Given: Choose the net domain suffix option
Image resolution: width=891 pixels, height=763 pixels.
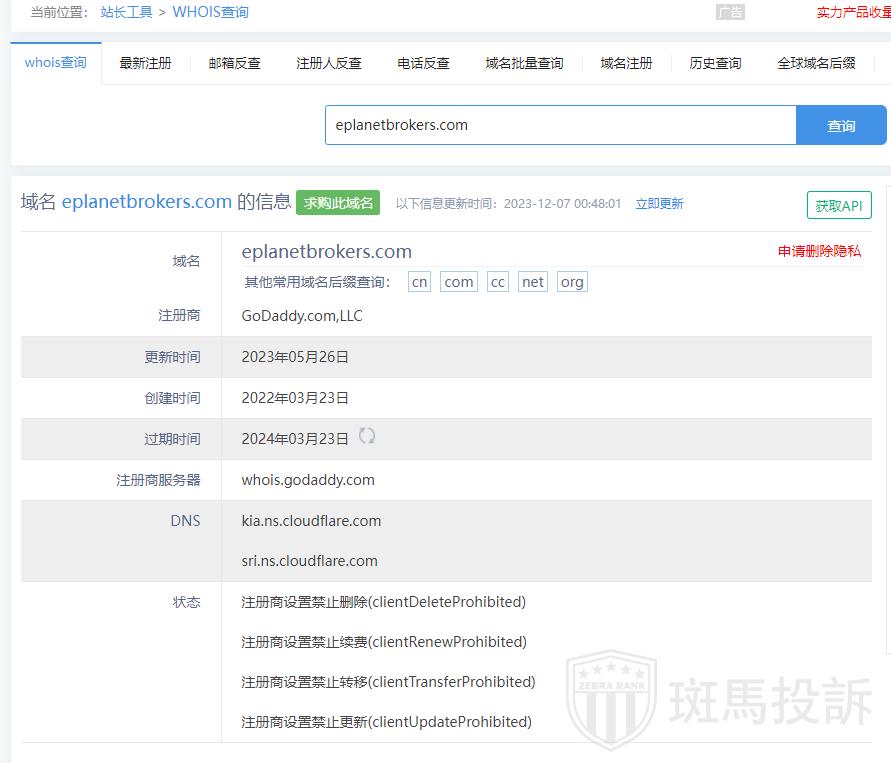Looking at the screenshot, I should click(x=533, y=282).
